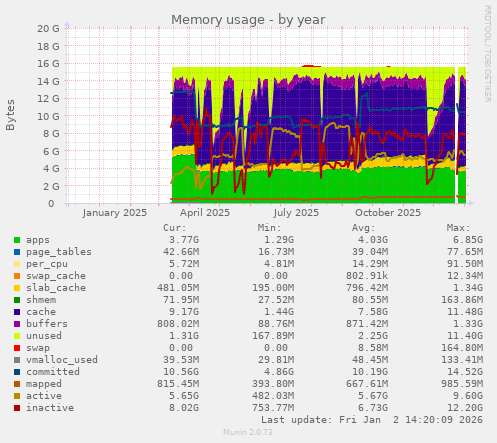Select the 'buffers' legend label
The height and width of the screenshot is (443, 497).
[x=47, y=324]
